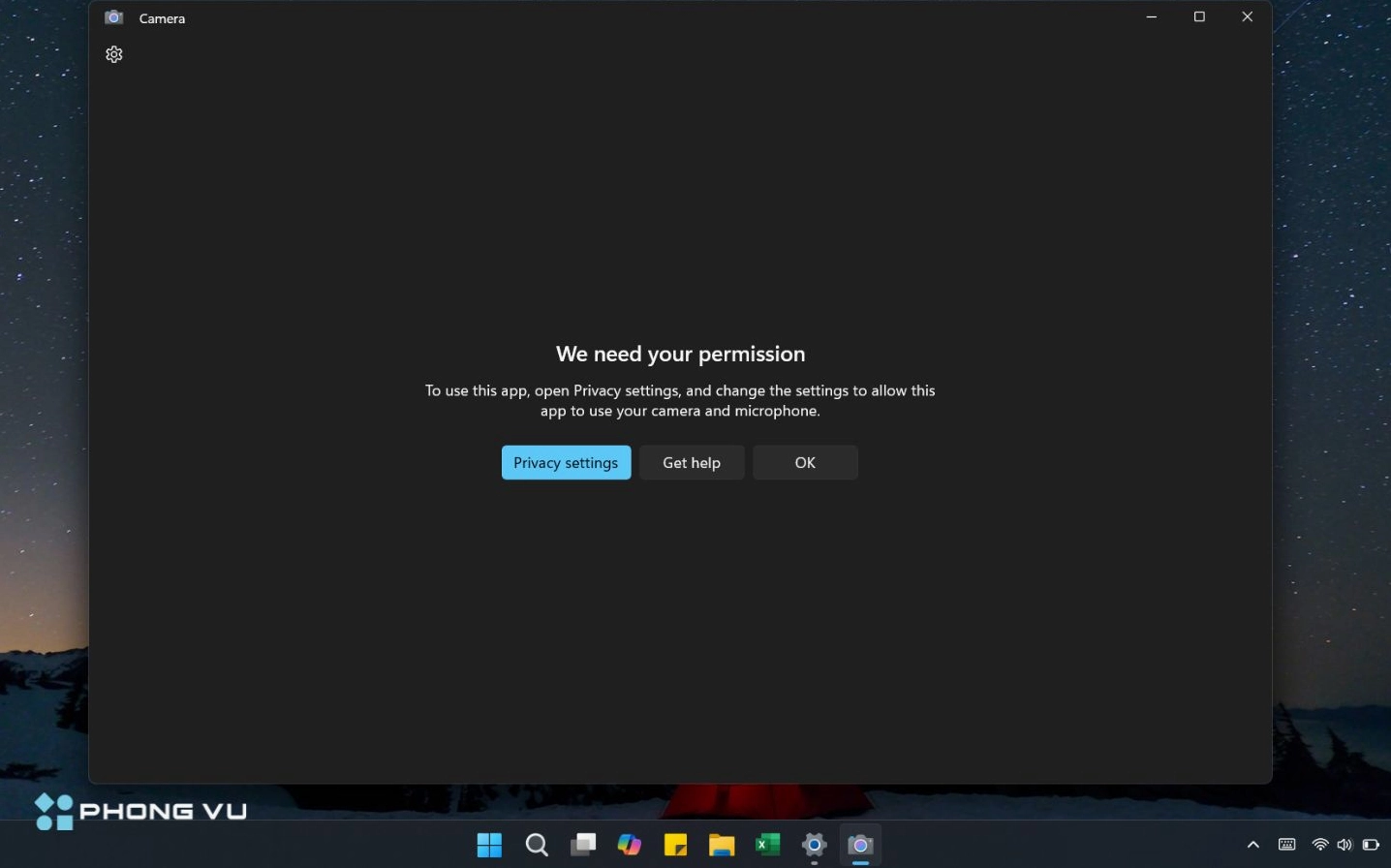Image resolution: width=1391 pixels, height=868 pixels.
Task: Open Search from the taskbar
Action: (537, 845)
